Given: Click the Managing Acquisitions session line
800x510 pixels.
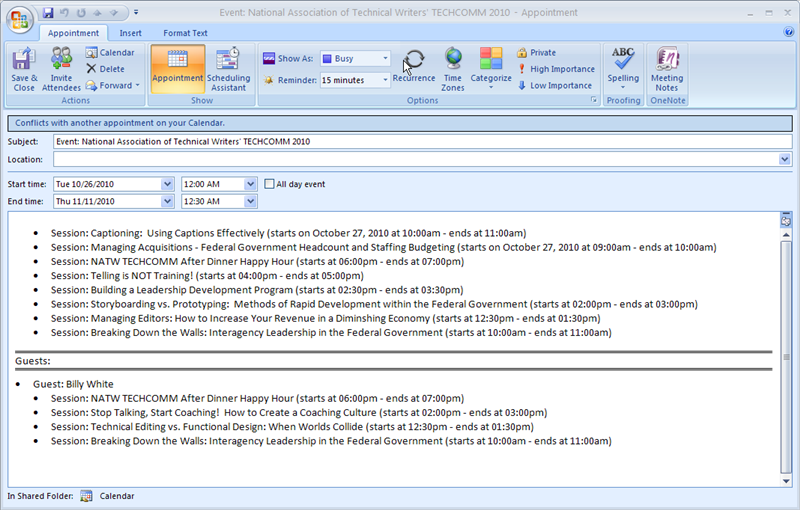Looking at the screenshot, I should (x=384, y=247).
